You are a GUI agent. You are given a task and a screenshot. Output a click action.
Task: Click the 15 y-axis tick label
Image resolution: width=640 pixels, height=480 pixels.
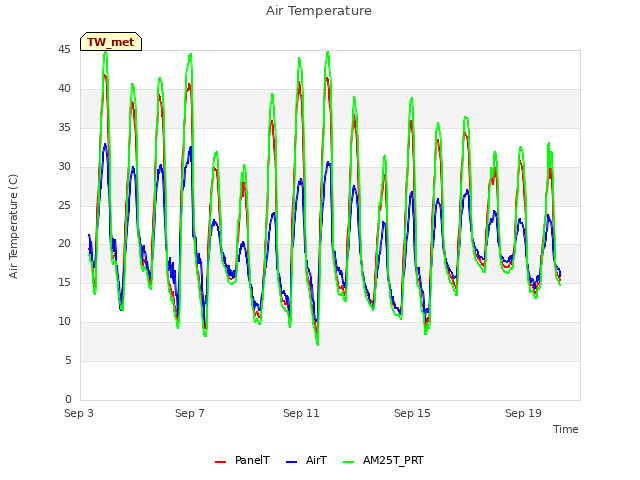(64, 282)
